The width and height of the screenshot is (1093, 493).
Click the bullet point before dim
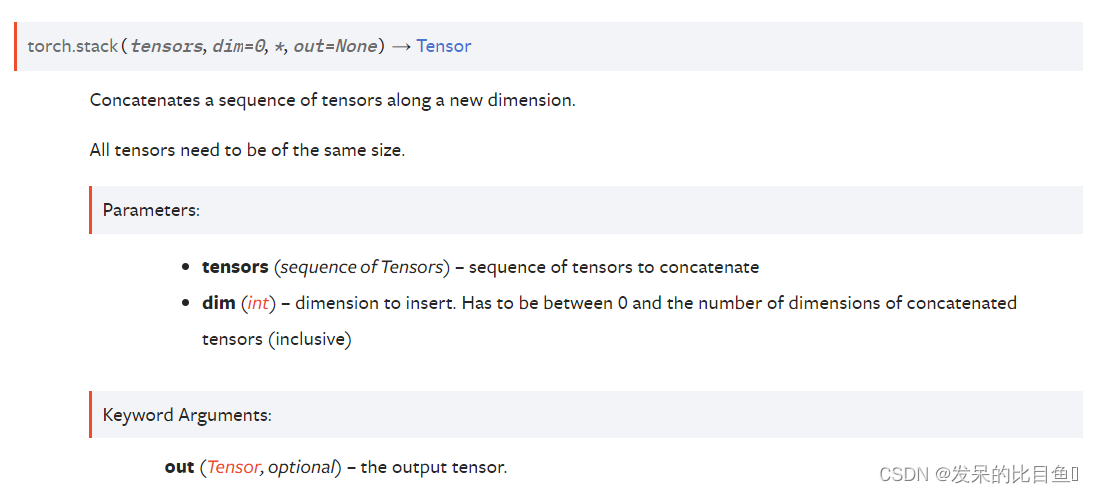point(185,303)
